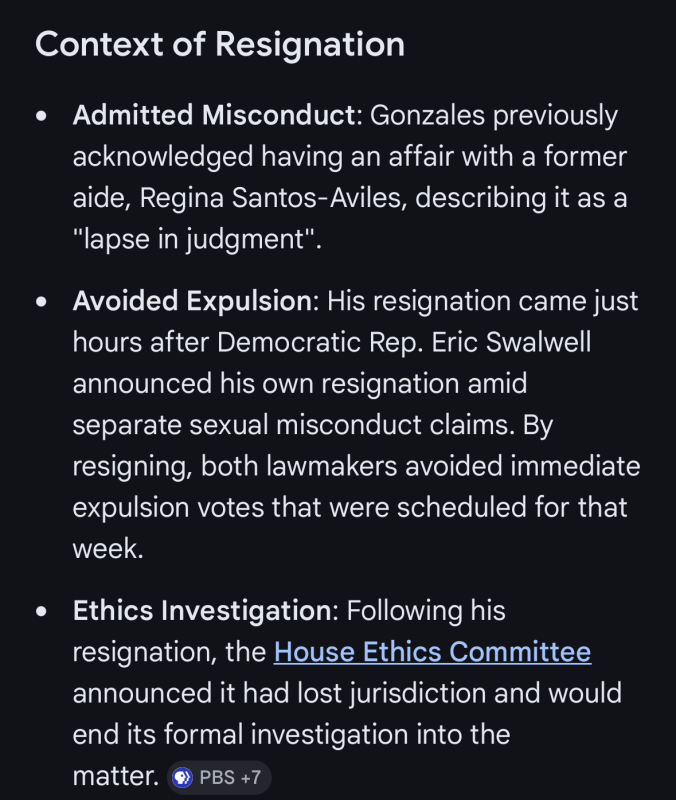Select the Admitted Misconduct bold label
The width and height of the screenshot is (676, 800).
pyautogui.click(x=214, y=115)
